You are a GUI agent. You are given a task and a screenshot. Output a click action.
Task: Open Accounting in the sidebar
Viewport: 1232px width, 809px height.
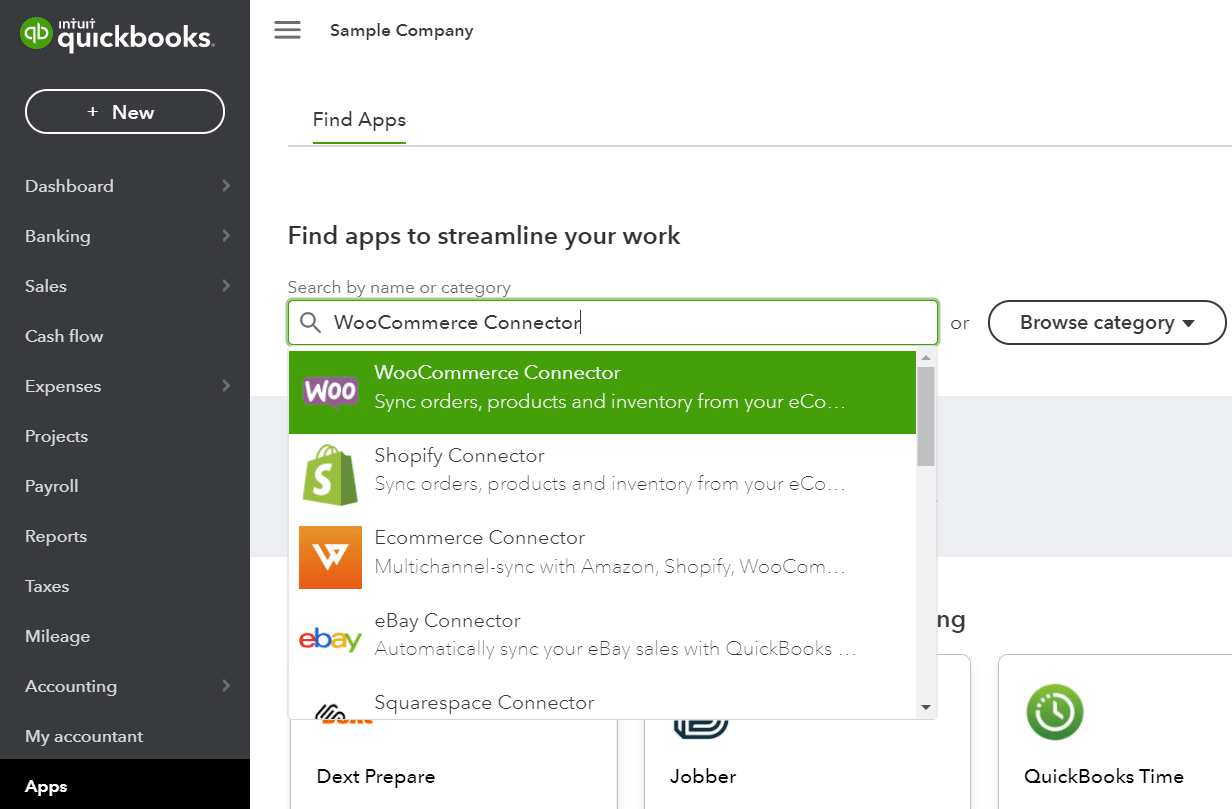click(125, 686)
